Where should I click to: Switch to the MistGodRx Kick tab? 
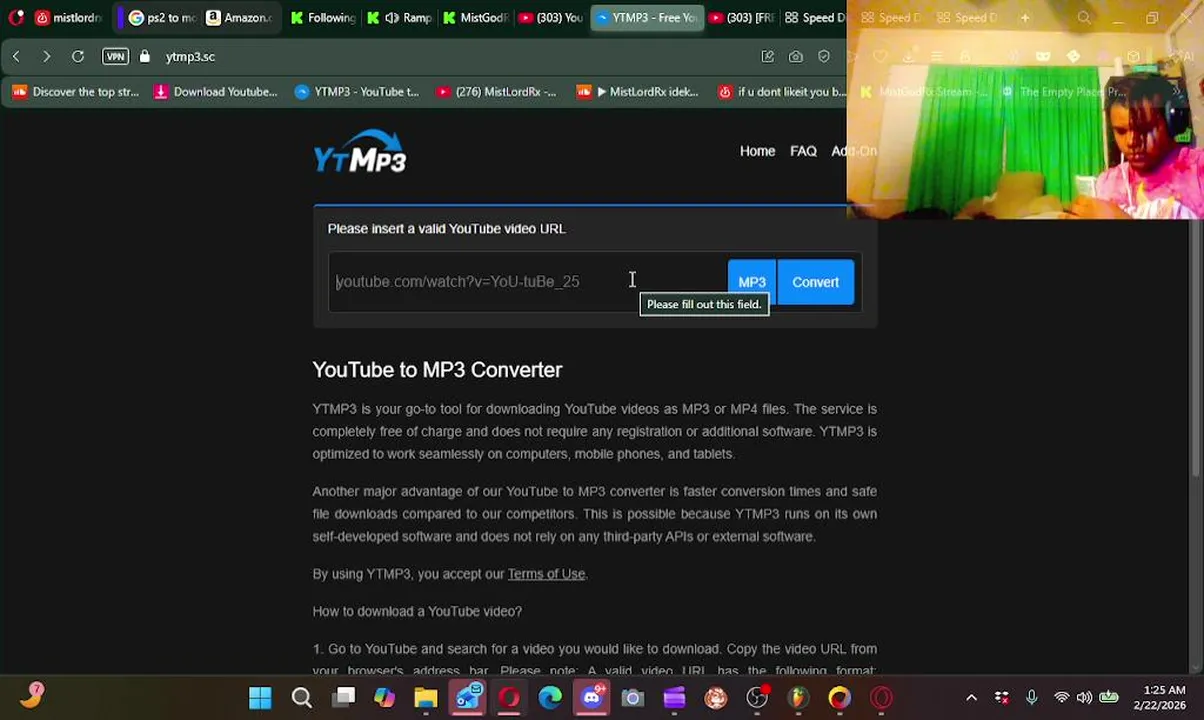[475, 17]
